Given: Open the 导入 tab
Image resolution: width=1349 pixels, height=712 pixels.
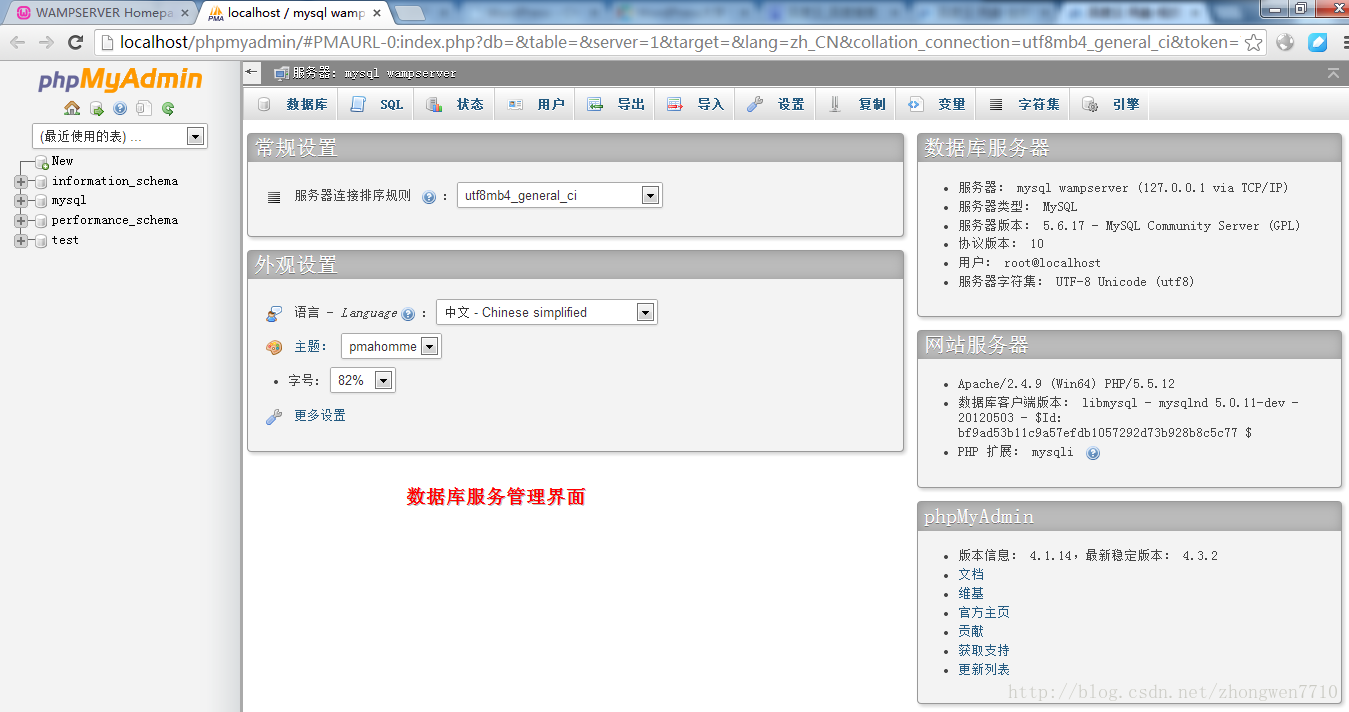Looking at the screenshot, I should 696,104.
